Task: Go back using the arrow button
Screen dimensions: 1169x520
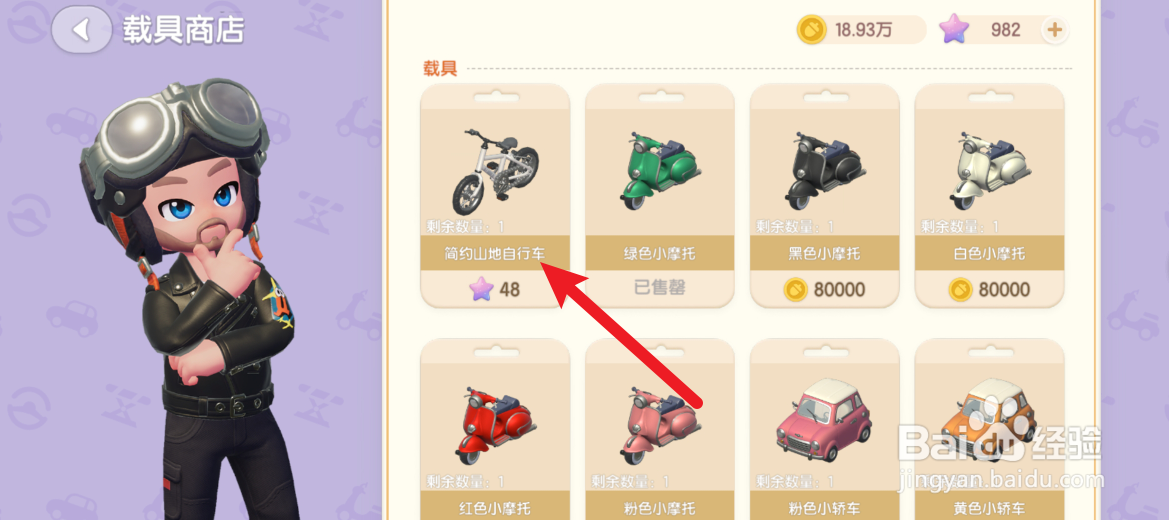Action: [x=81, y=30]
